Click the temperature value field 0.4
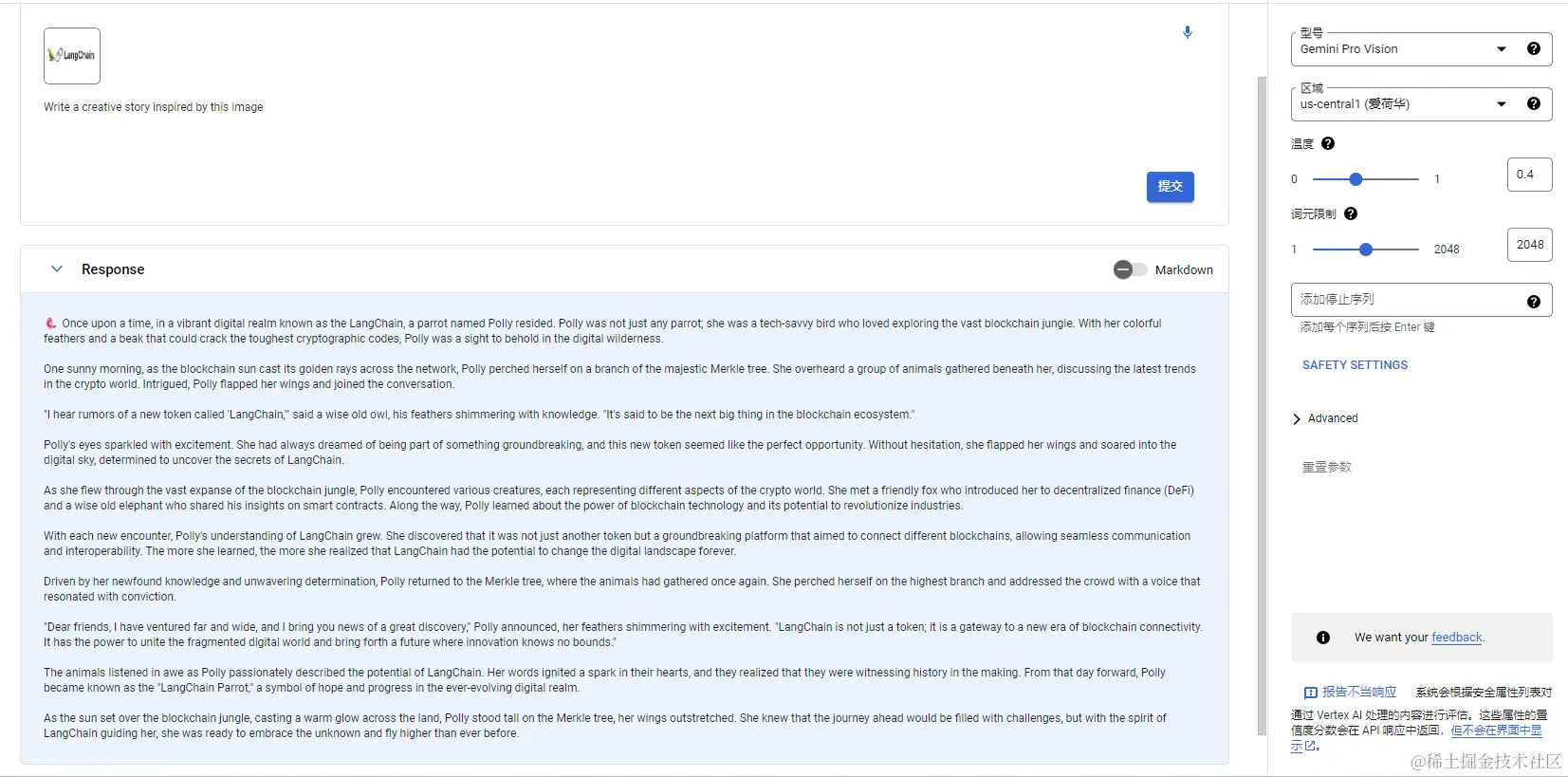The image size is (1568, 777). click(1529, 175)
